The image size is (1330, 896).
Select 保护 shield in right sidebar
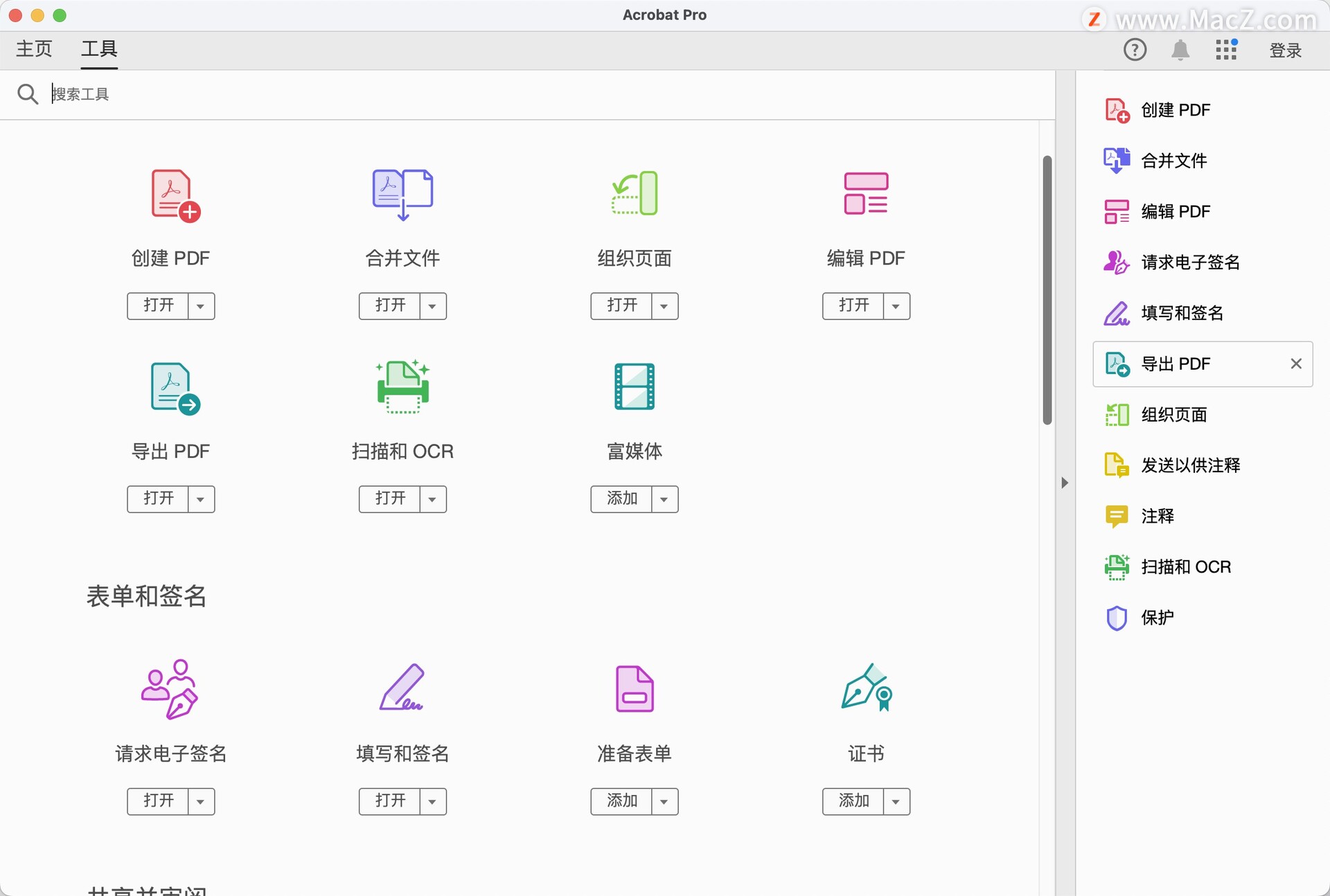point(1203,618)
